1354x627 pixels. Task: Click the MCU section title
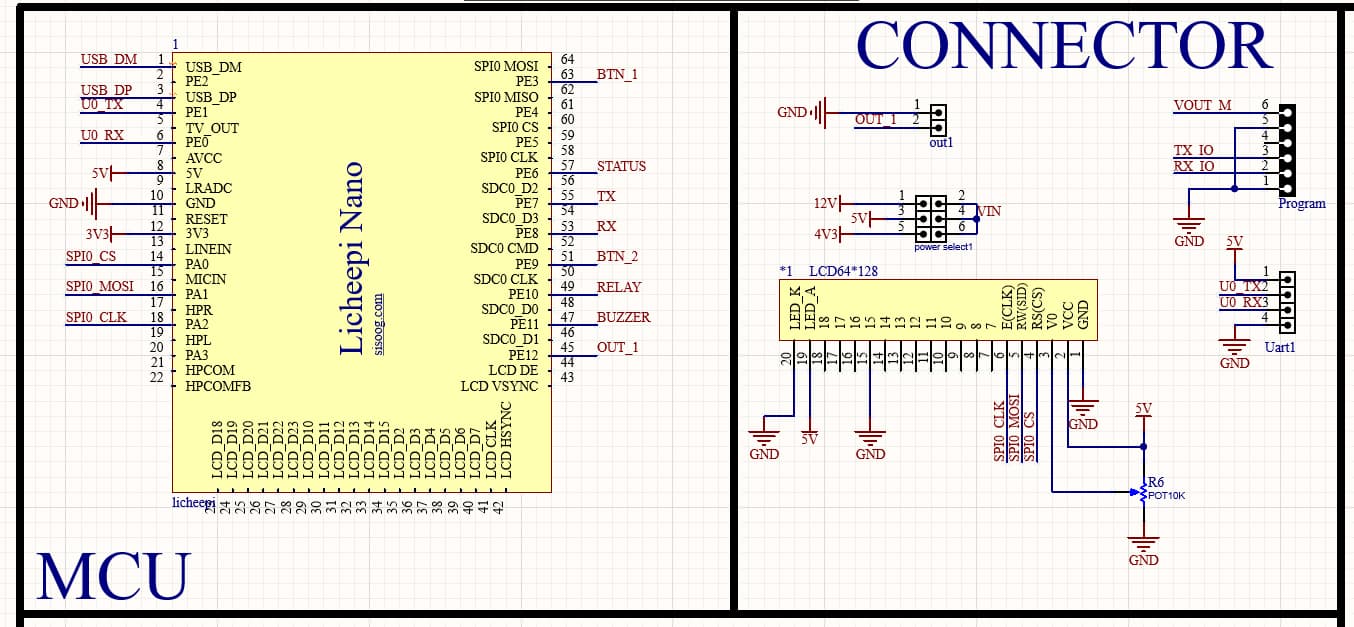113,576
